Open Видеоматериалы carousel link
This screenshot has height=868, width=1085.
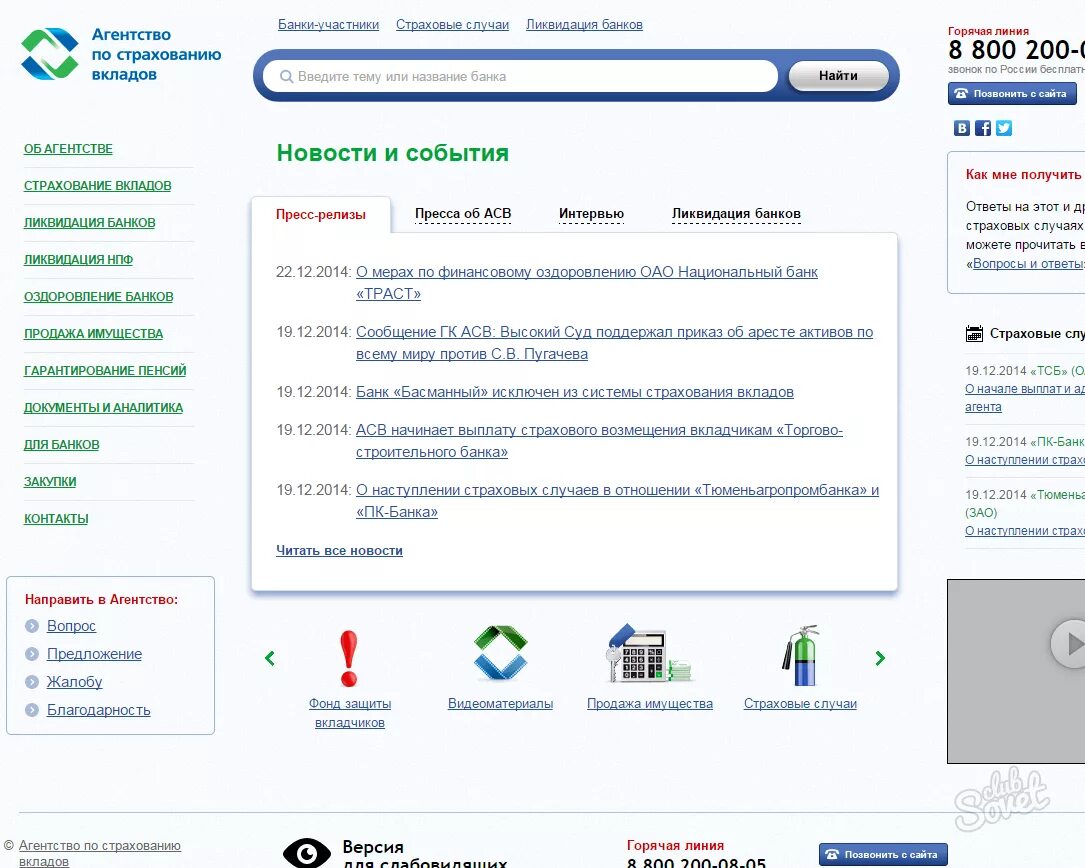pyautogui.click(x=500, y=703)
